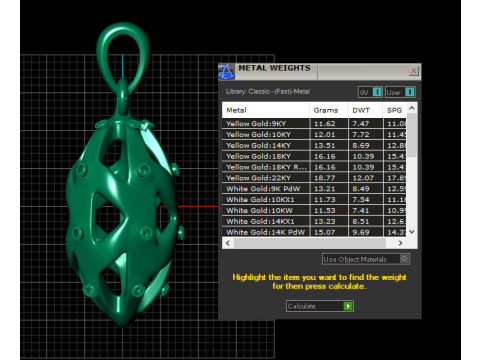This screenshot has width=480, height=360.
Task: Click the 12.01 grams value
Action: pos(325,135)
